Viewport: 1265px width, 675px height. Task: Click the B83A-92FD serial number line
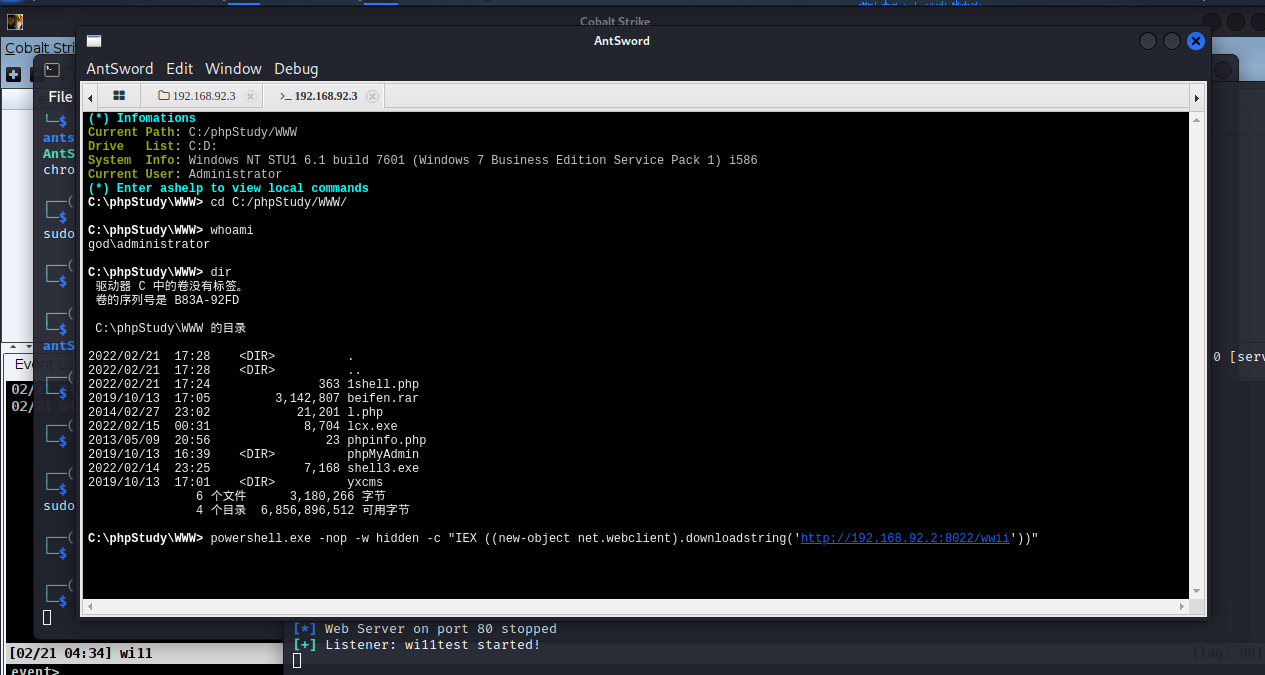click(167, 300)
